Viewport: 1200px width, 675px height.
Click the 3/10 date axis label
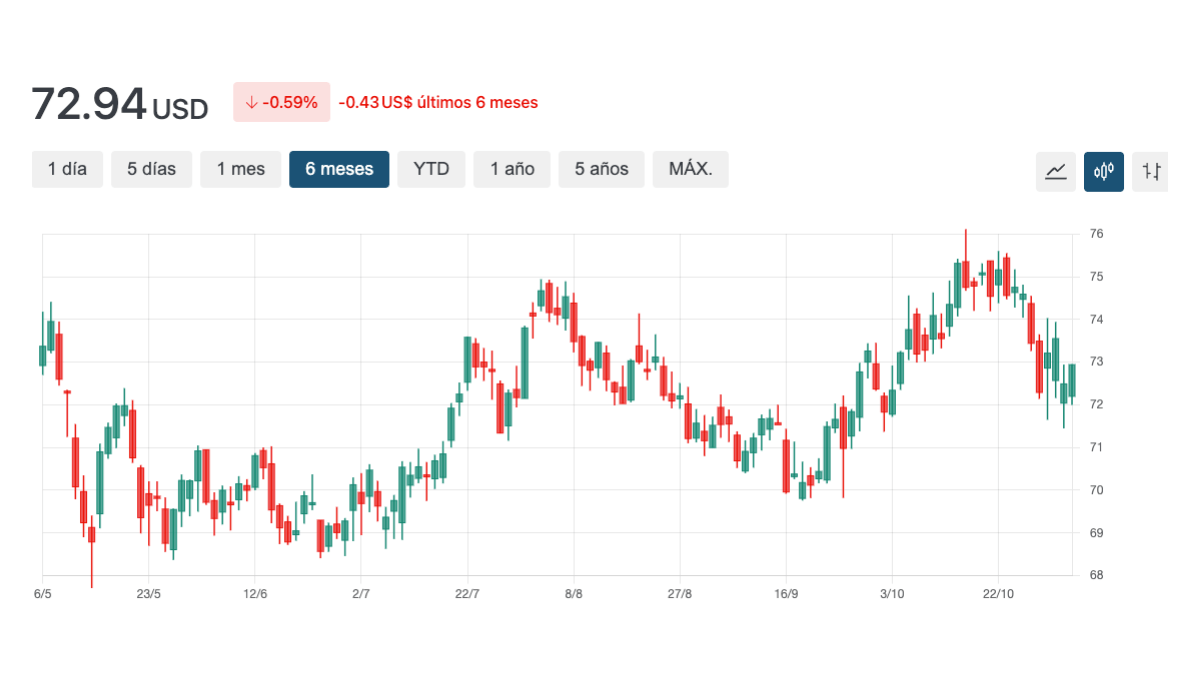[x=891, y=594]
